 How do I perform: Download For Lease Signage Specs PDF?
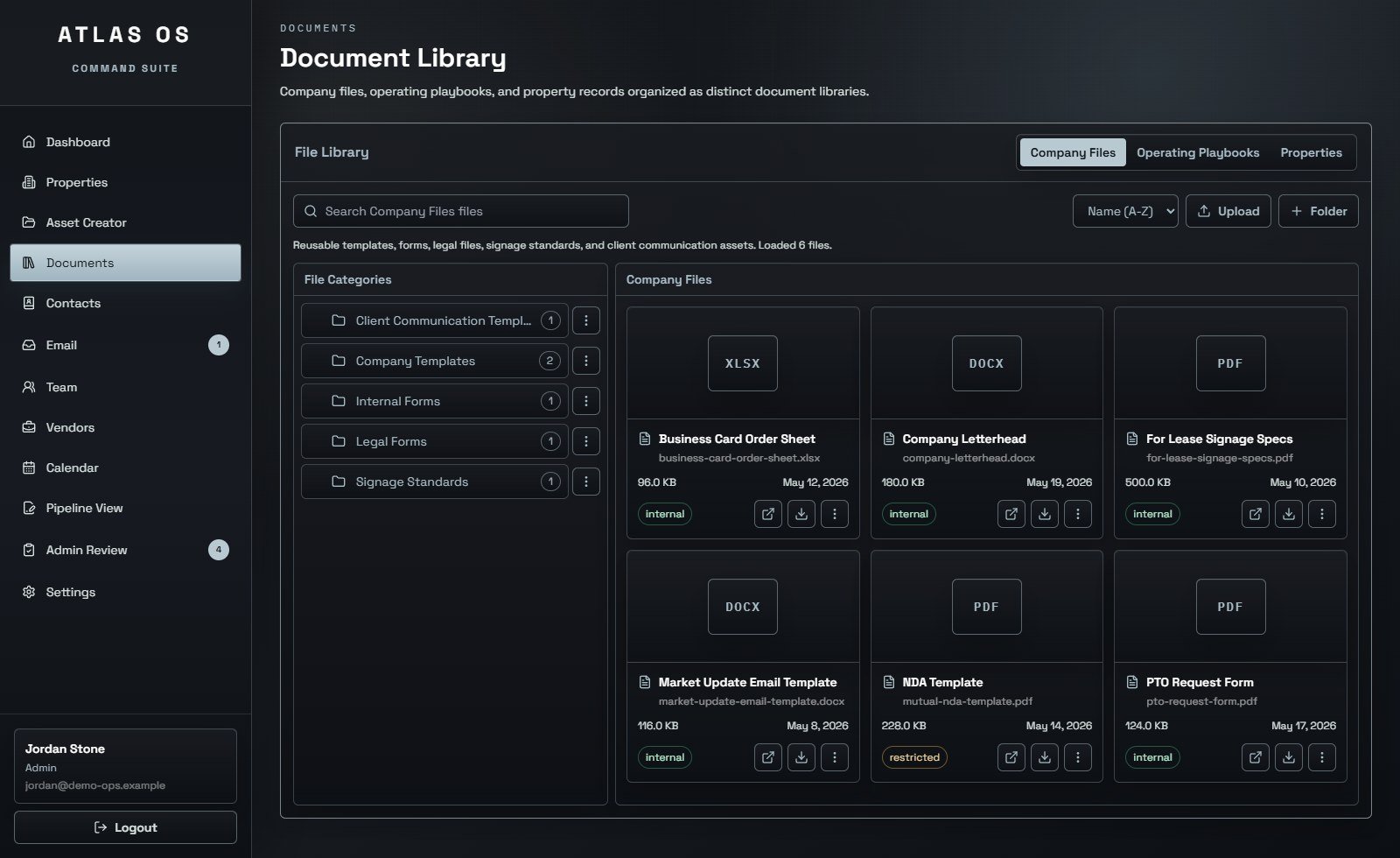click(x=1289, y=514)
